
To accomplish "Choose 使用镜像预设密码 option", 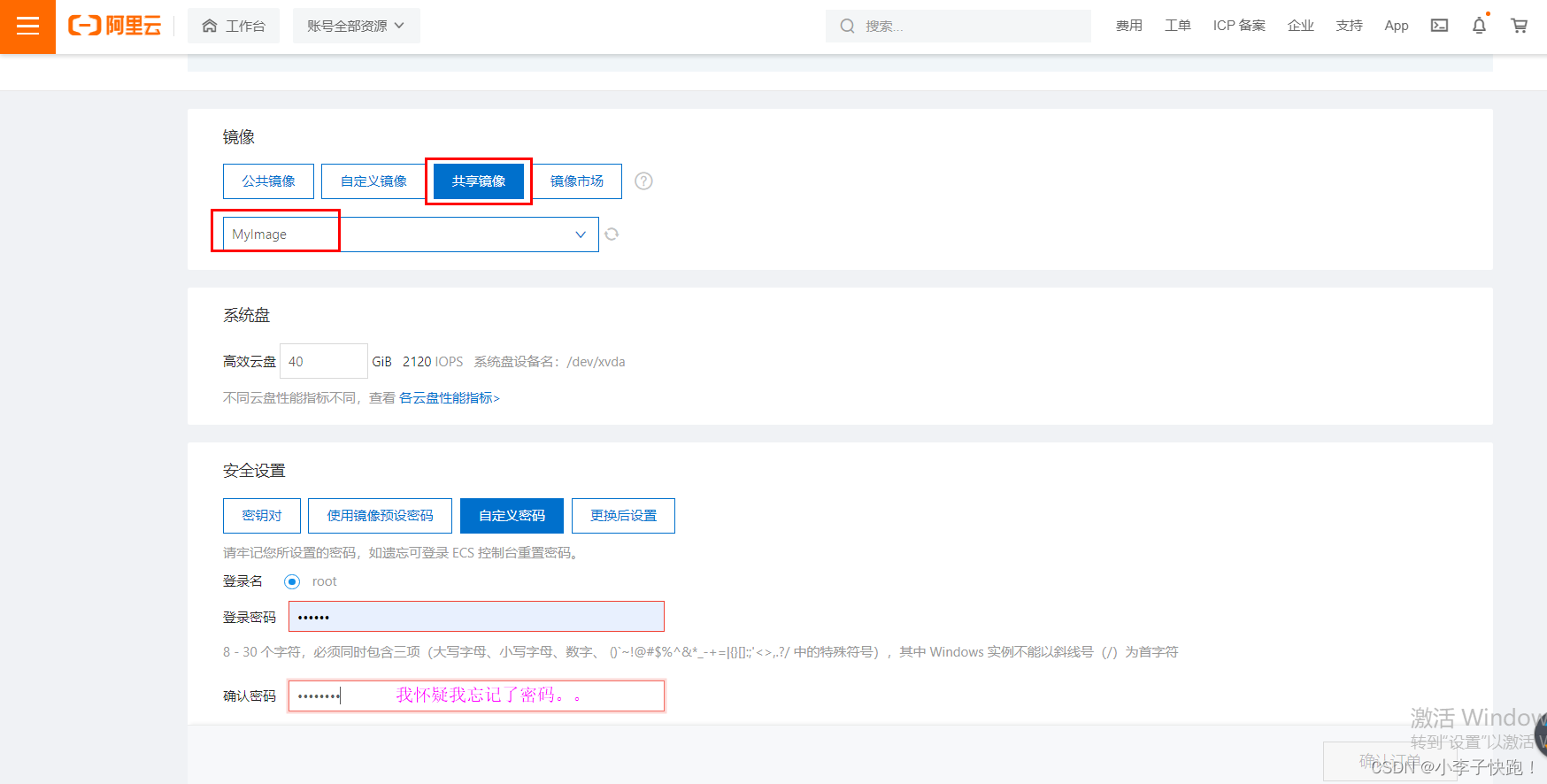I will pyautogui.click(x=381, y=516).
